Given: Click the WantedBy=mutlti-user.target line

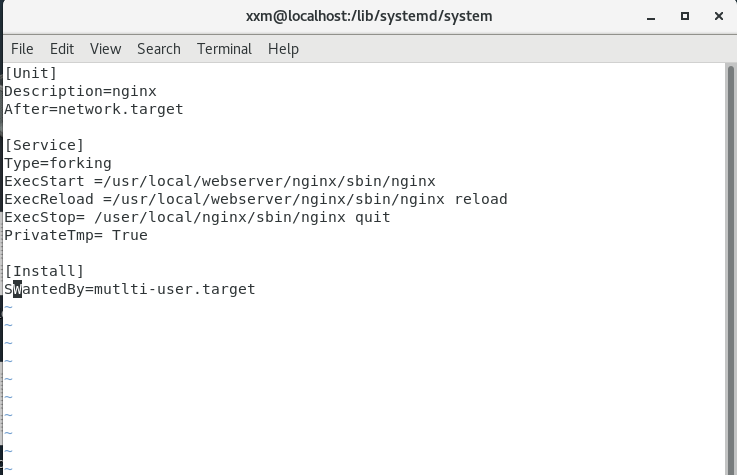Looking at the screenshot, I should [x=130, y=289].
